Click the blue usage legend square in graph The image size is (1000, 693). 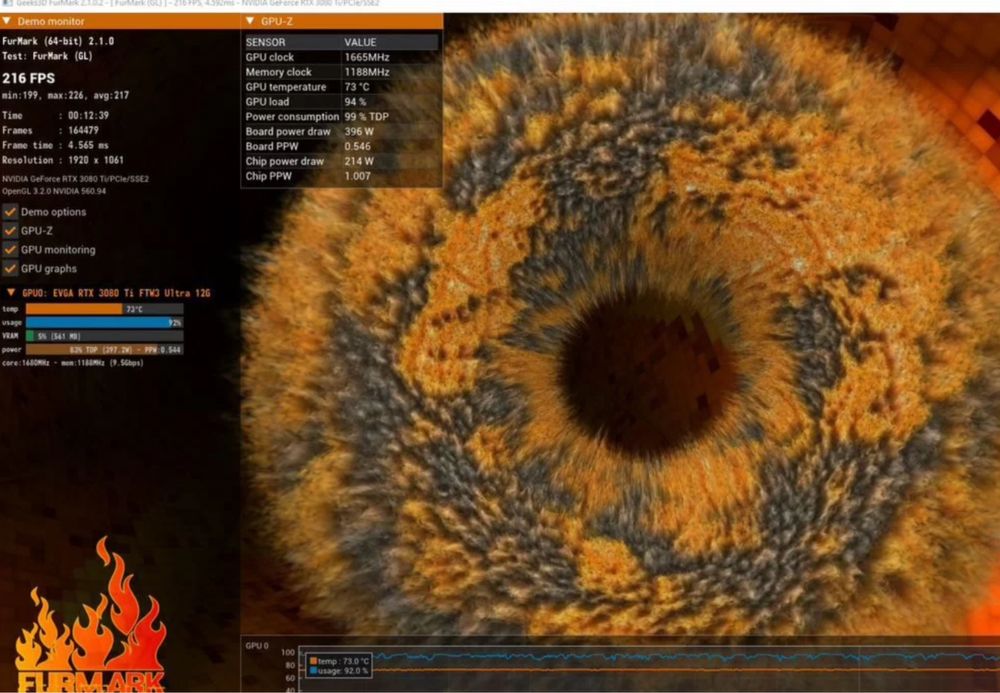pos(313,671)
